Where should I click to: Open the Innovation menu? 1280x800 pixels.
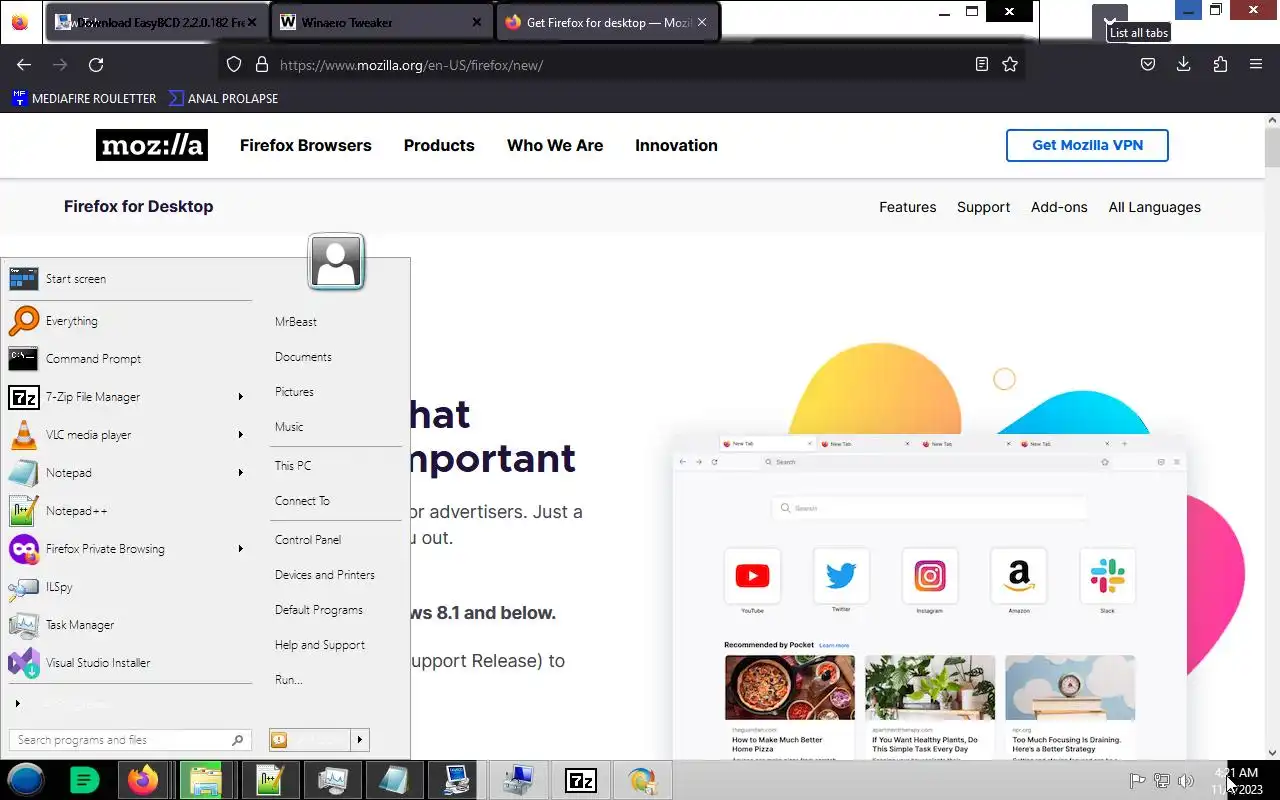(676, 145)
